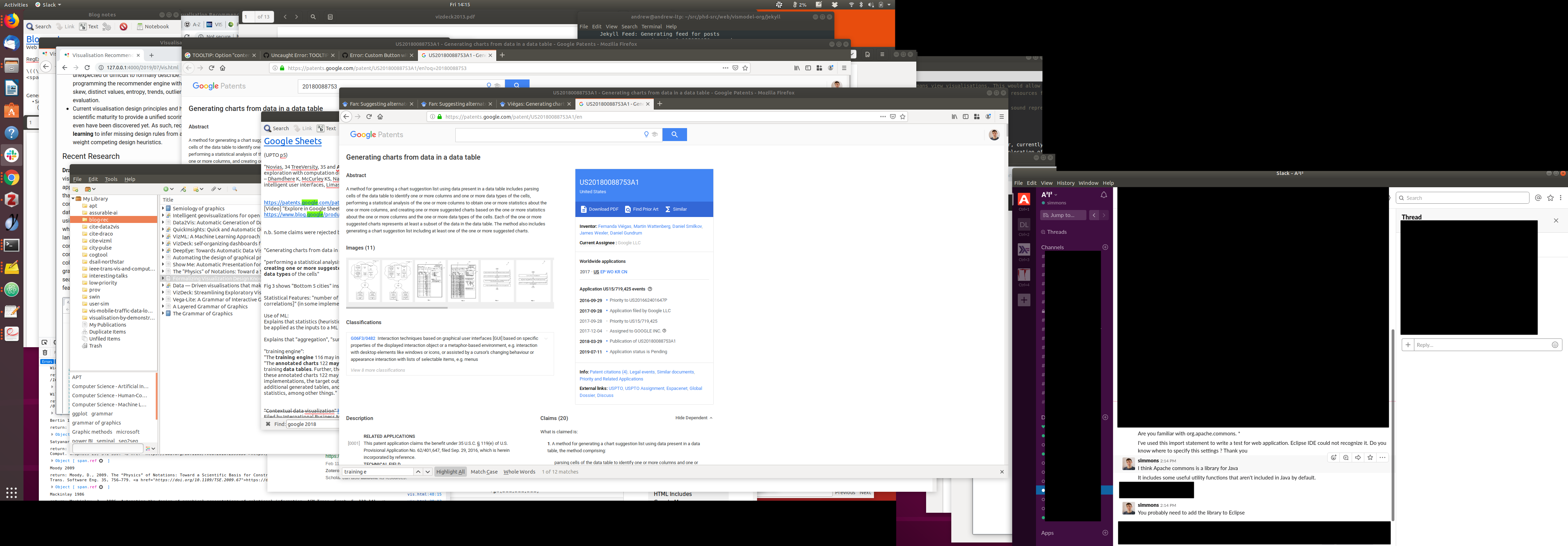The width and height of the screenshot is (1568, 546).
Task: Toggle Match Case in find bar
Action: pos(484,472)
